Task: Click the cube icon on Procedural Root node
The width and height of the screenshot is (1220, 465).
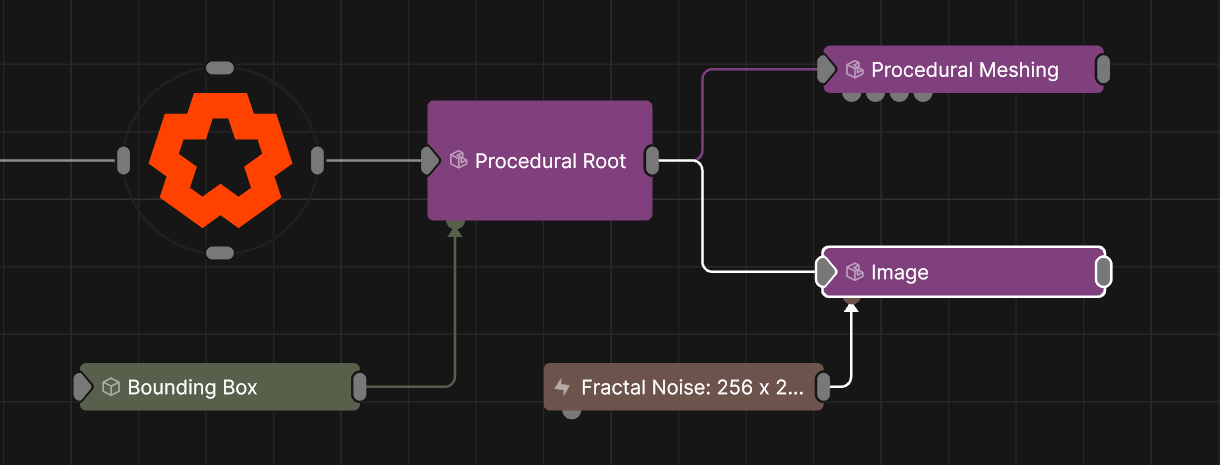Action: (x=459, y=161)
